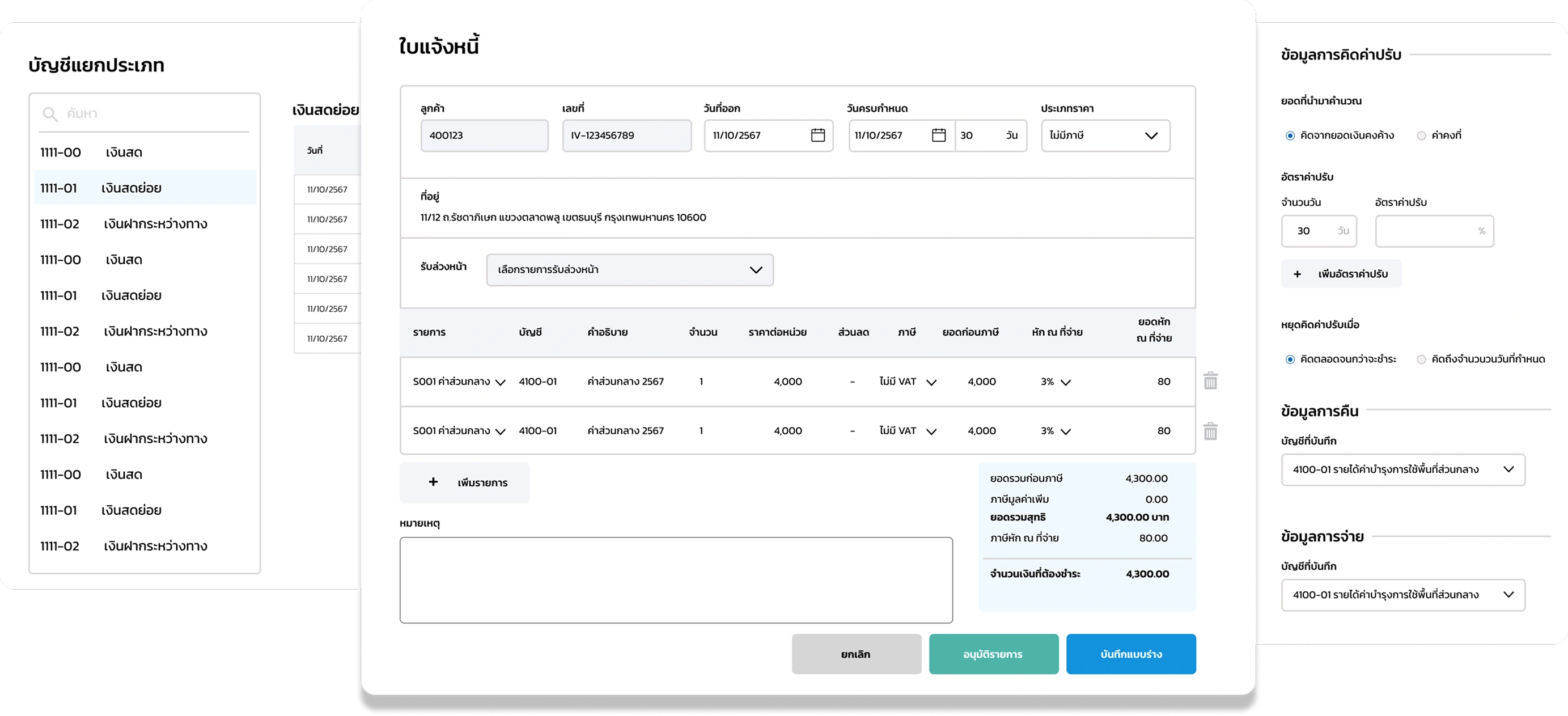This screenshot has width=1568, height=716.
Task: Open ไม่มี VAT dropdown in first row
Action: (x=931, y=382)
